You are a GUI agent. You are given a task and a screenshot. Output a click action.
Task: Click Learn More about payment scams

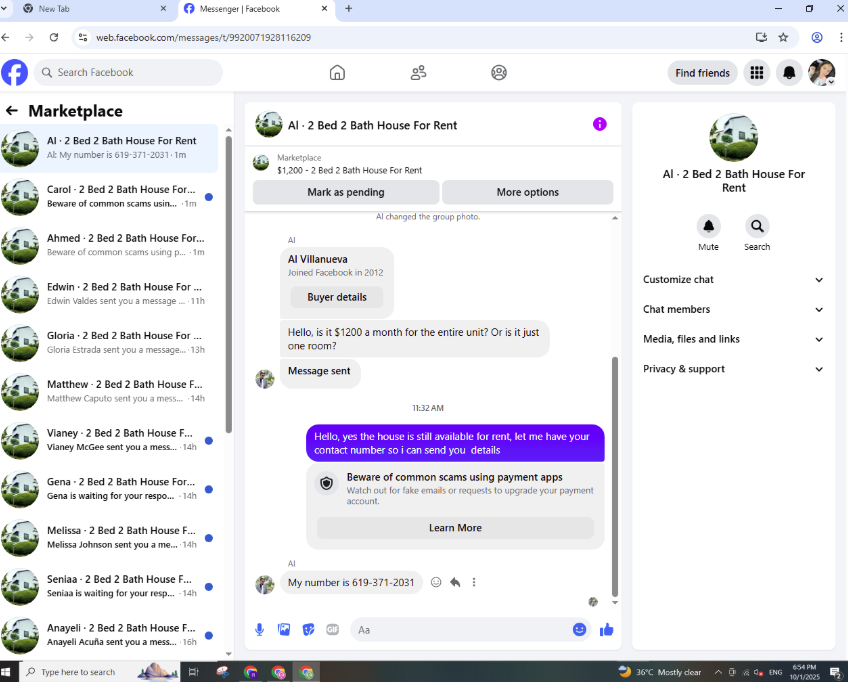(x=455, y=528)
